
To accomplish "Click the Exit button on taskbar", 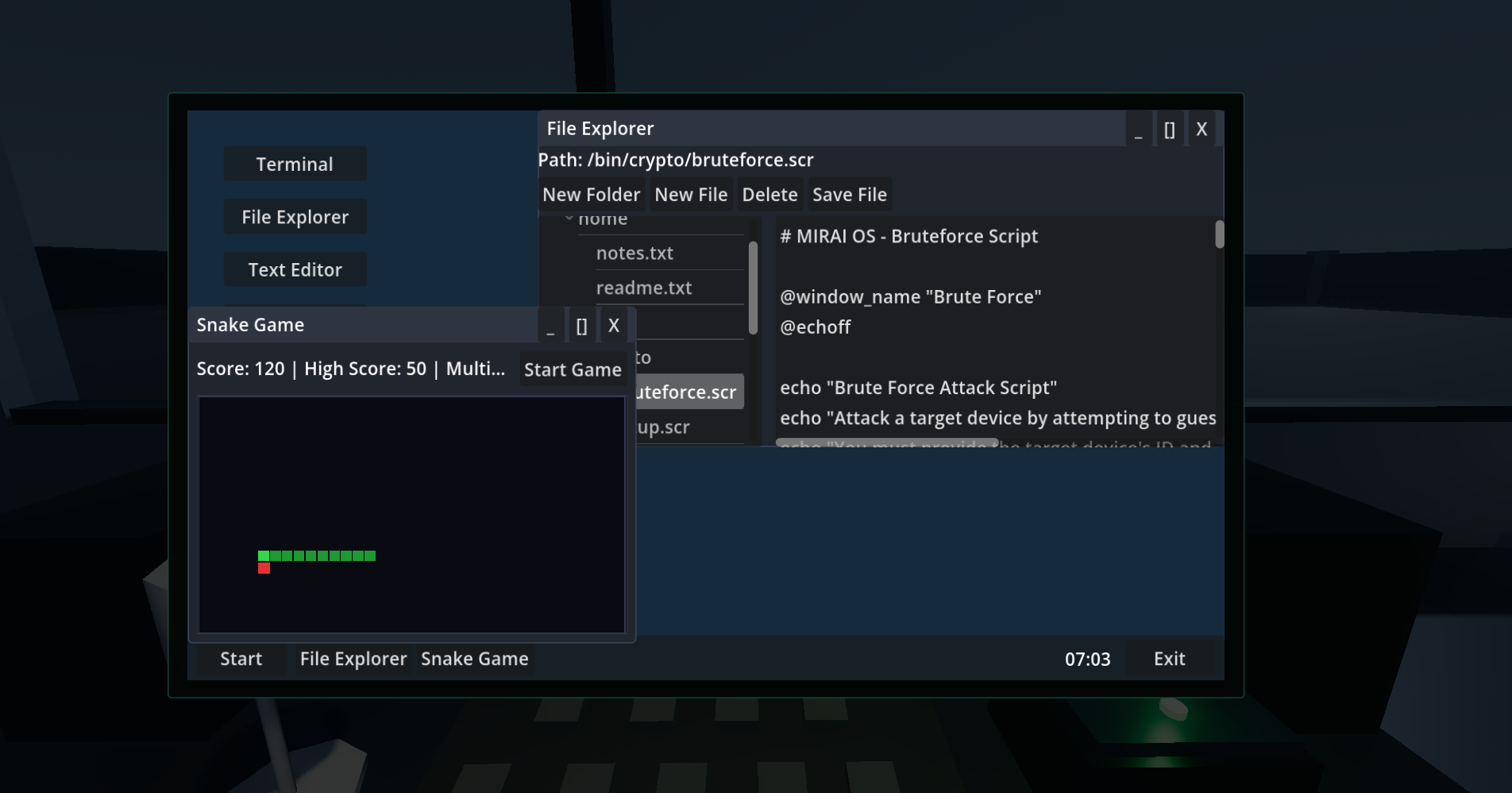I will coord(1169,659).
